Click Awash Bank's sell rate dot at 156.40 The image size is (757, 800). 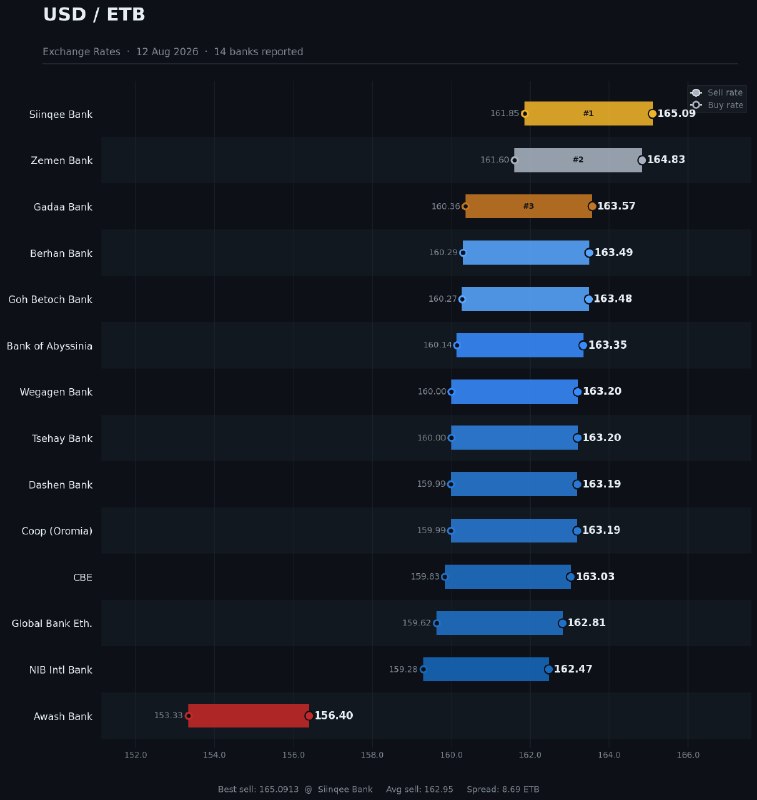309,716
